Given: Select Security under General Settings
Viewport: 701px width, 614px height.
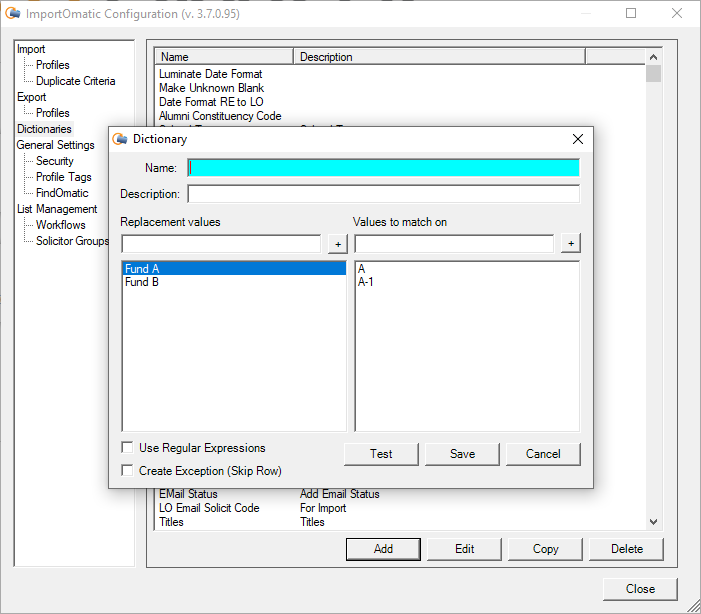Looking at the screenshot, I should pos(55,161).
